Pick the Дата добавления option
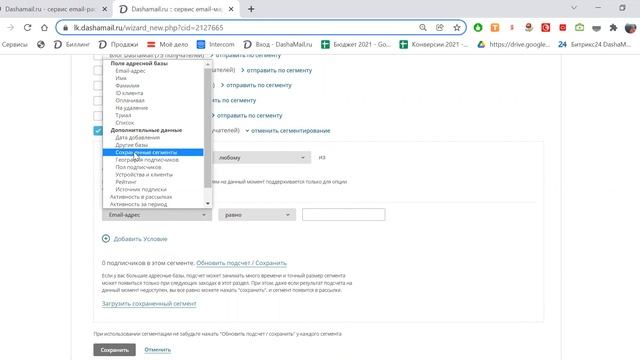Viewport: 640px width, 360px height. pyautogui.click(x=138, y=138)
